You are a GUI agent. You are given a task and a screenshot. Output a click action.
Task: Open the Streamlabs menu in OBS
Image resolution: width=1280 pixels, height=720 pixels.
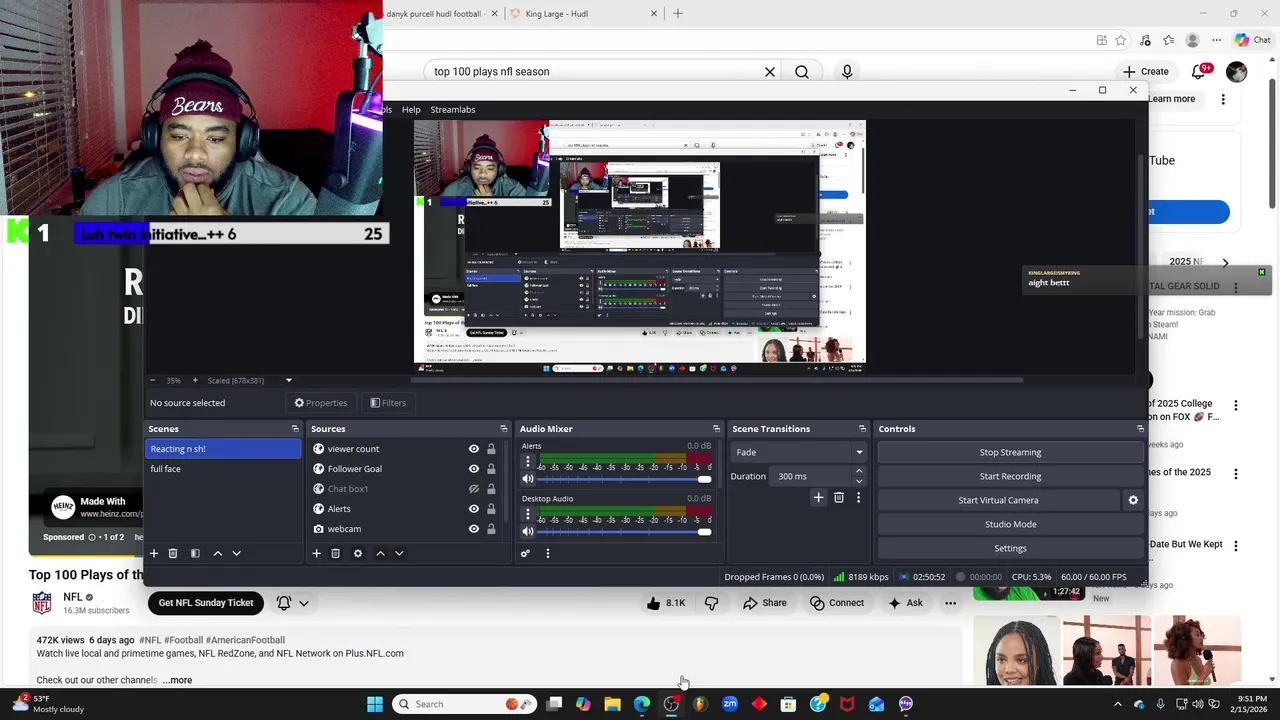(453, 109)
